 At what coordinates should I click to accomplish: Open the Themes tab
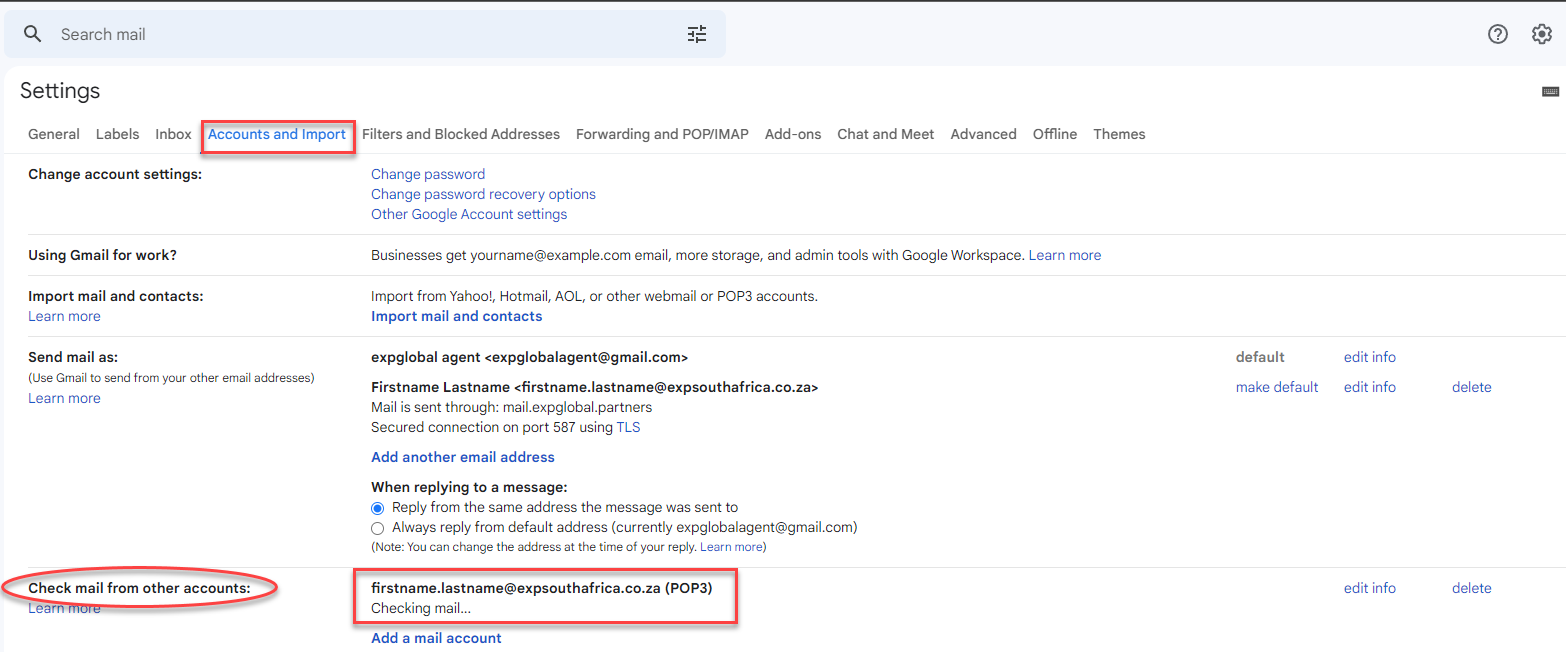tap(1119, 134)
